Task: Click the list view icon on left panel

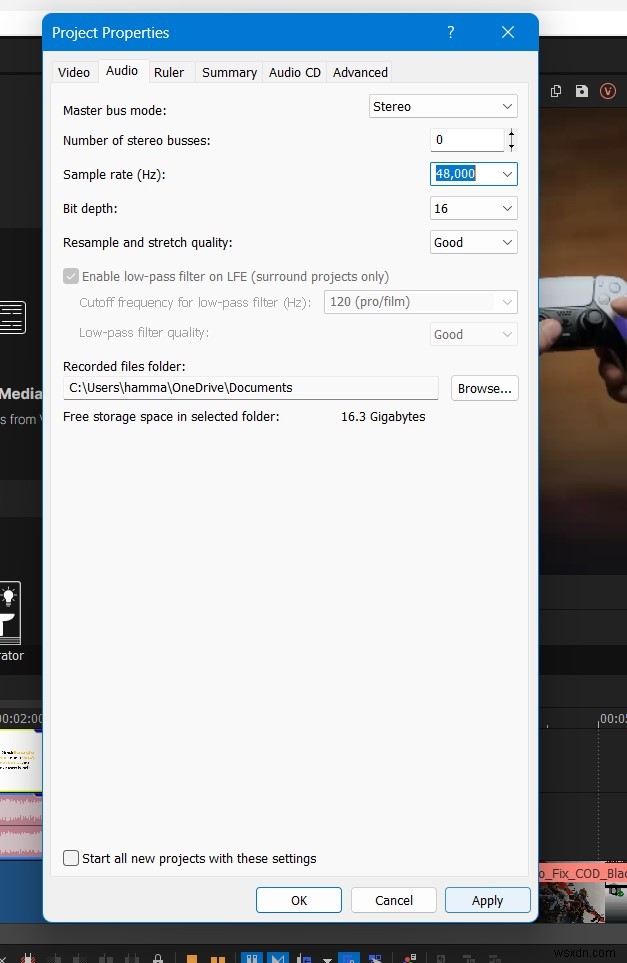Action: tap(12, 318)
